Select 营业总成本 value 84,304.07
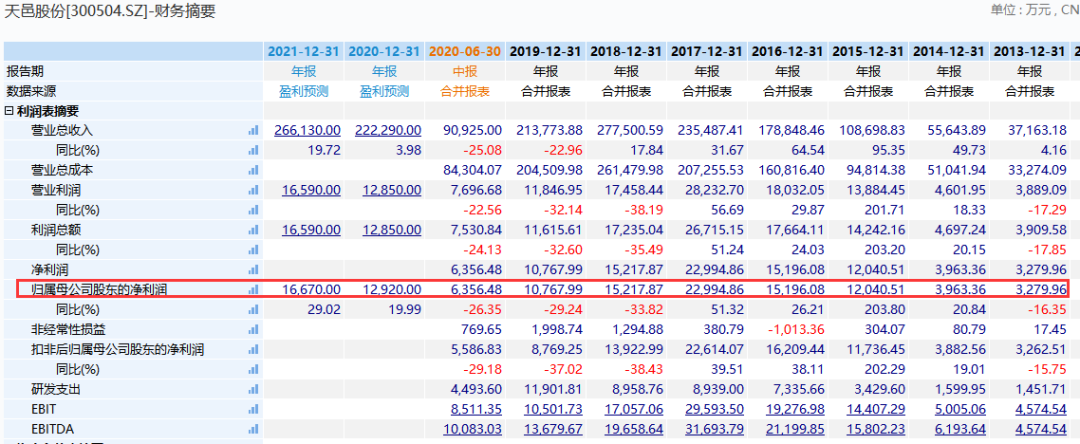 473,170
